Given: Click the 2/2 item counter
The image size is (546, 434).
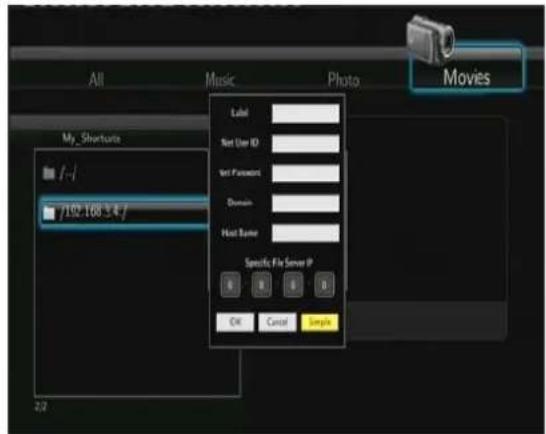Looking at the screenshot, I should click(40, 407).
